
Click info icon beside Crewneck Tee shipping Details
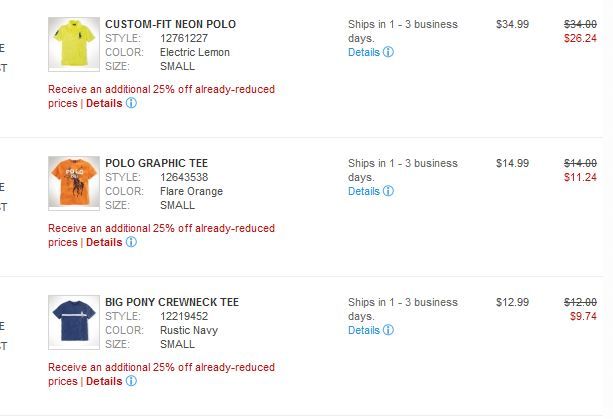coord(388,330)
